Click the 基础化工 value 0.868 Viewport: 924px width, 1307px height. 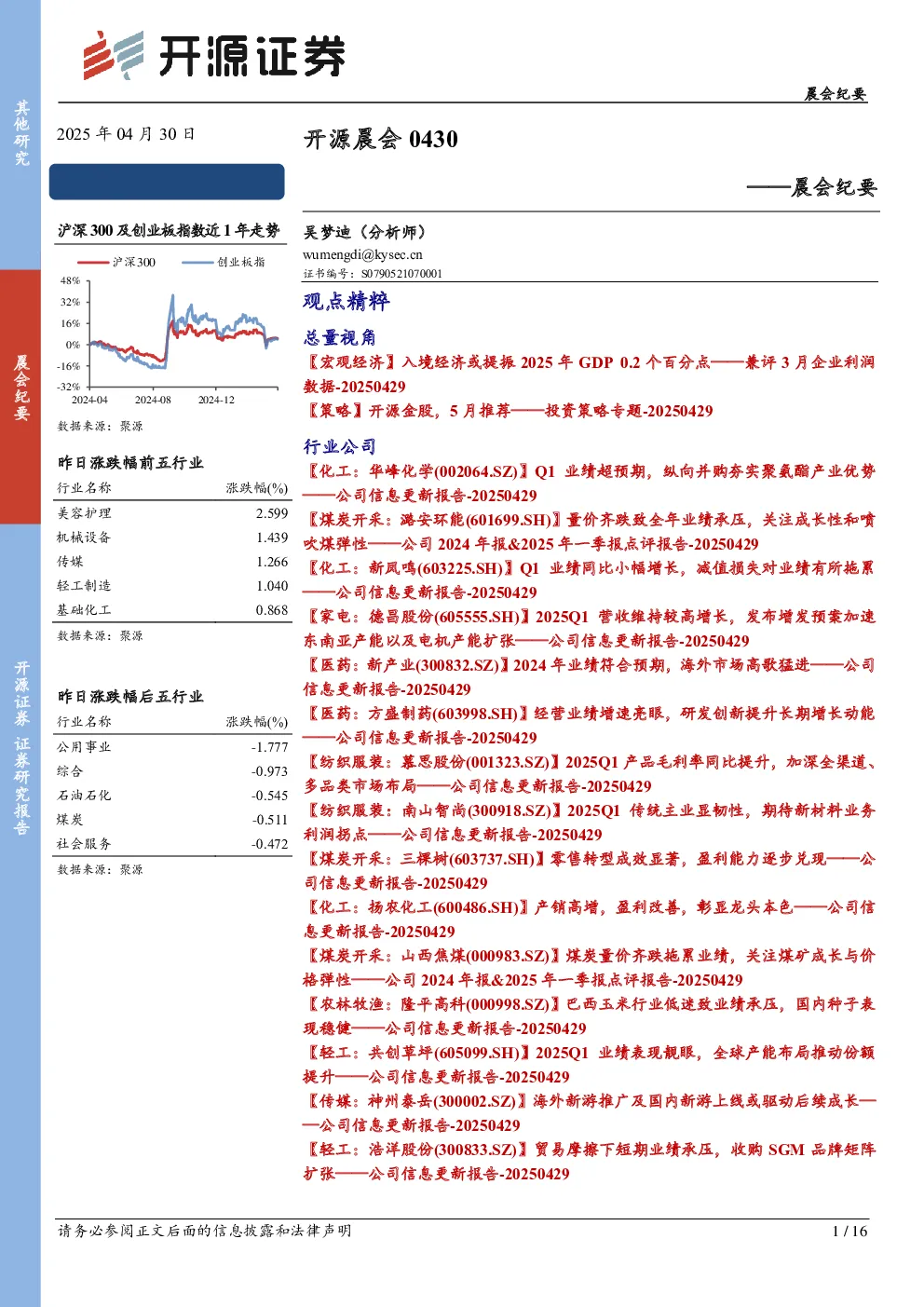(272, 610)
